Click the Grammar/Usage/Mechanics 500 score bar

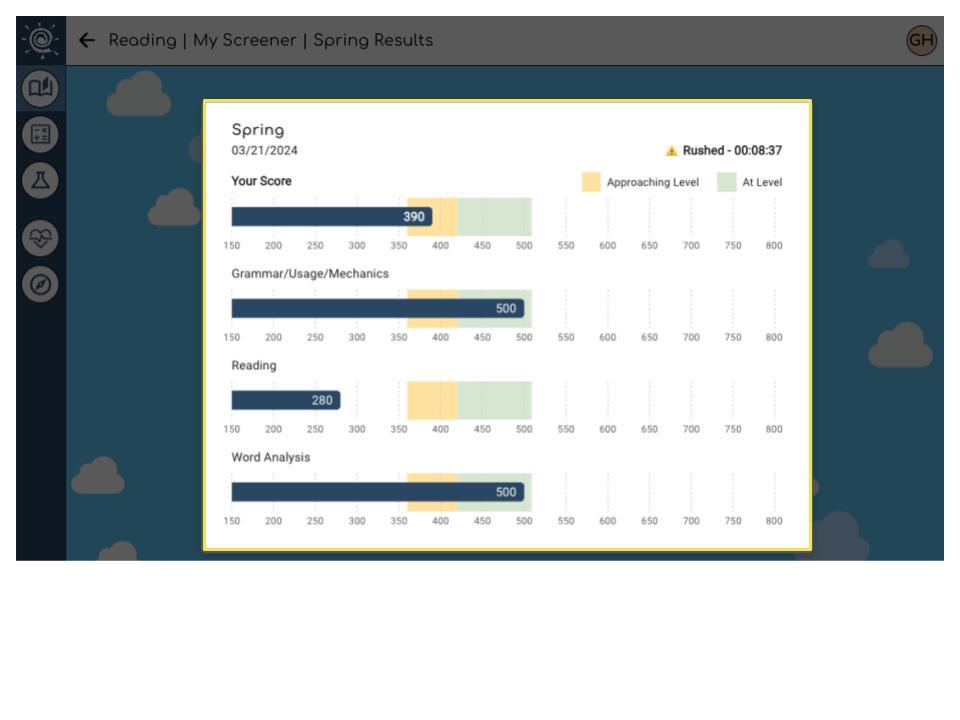coord(378,309)
